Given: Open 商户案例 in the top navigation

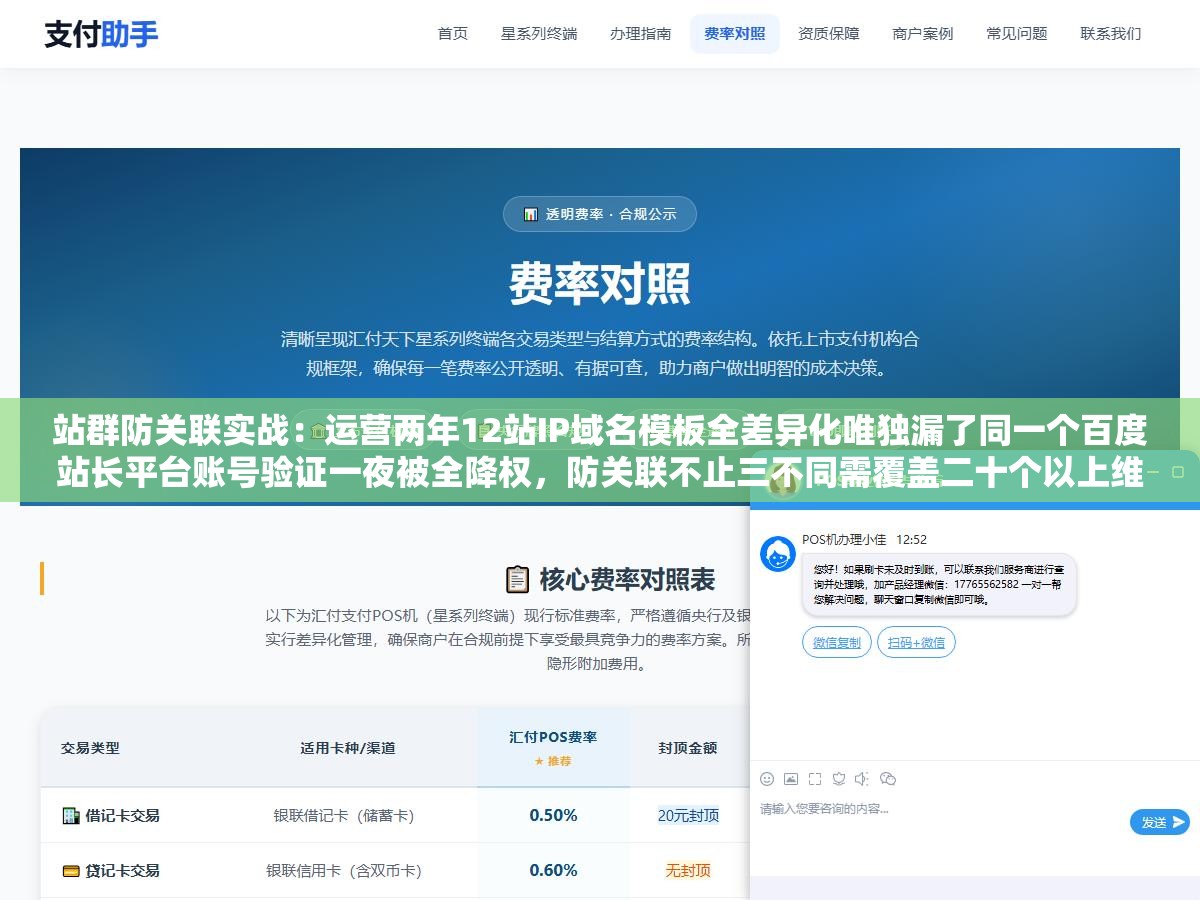Looking at the screenshot, I should click(x=923, y=34).
